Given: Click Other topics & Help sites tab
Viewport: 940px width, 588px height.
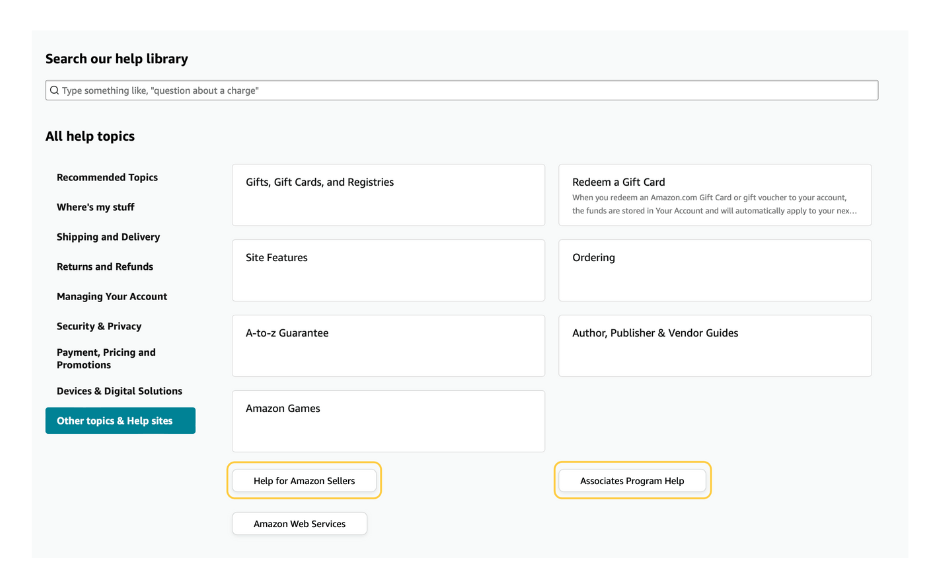Looking at the screenshot, I should 120,421.
